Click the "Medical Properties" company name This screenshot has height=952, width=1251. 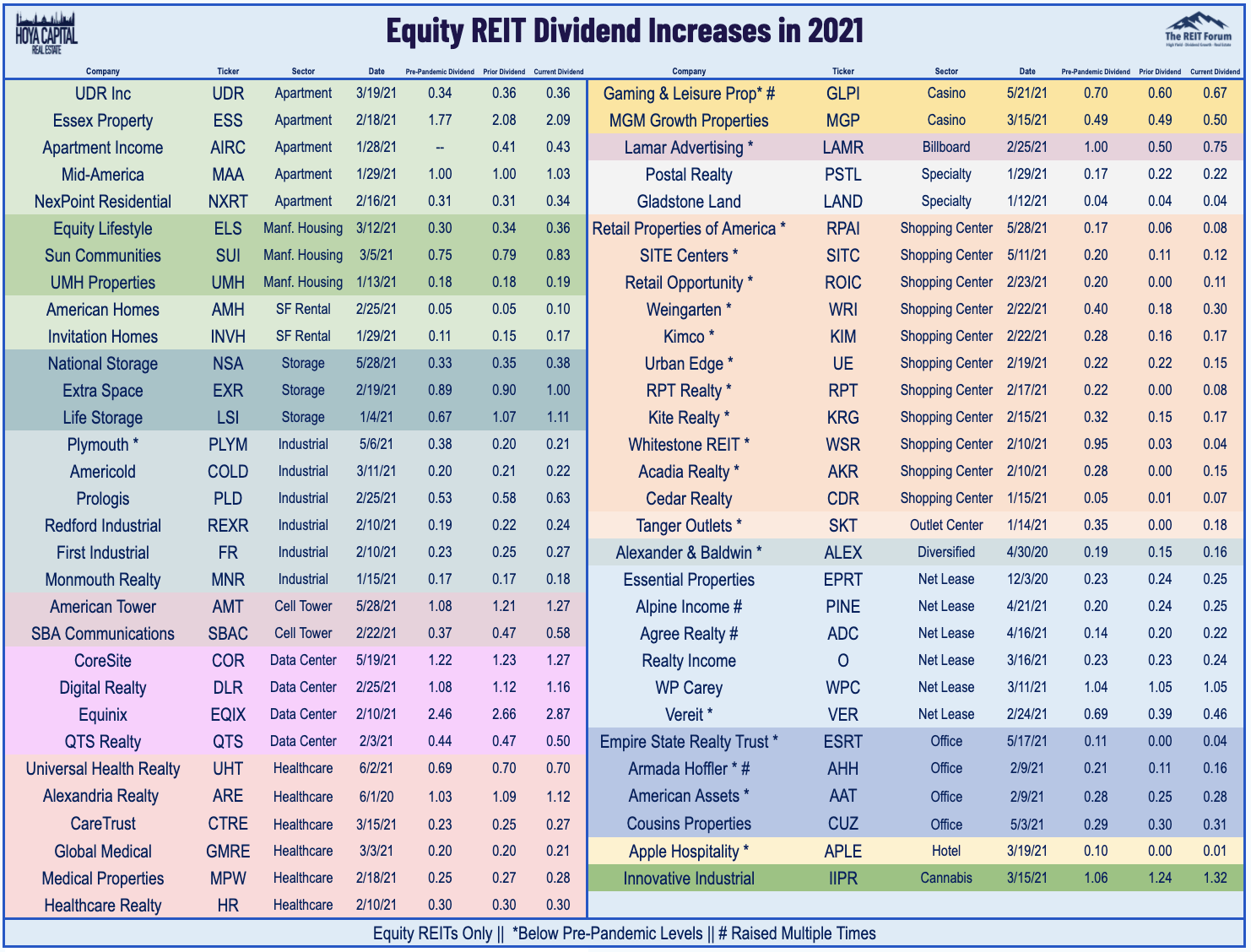(x=103, y=879)
